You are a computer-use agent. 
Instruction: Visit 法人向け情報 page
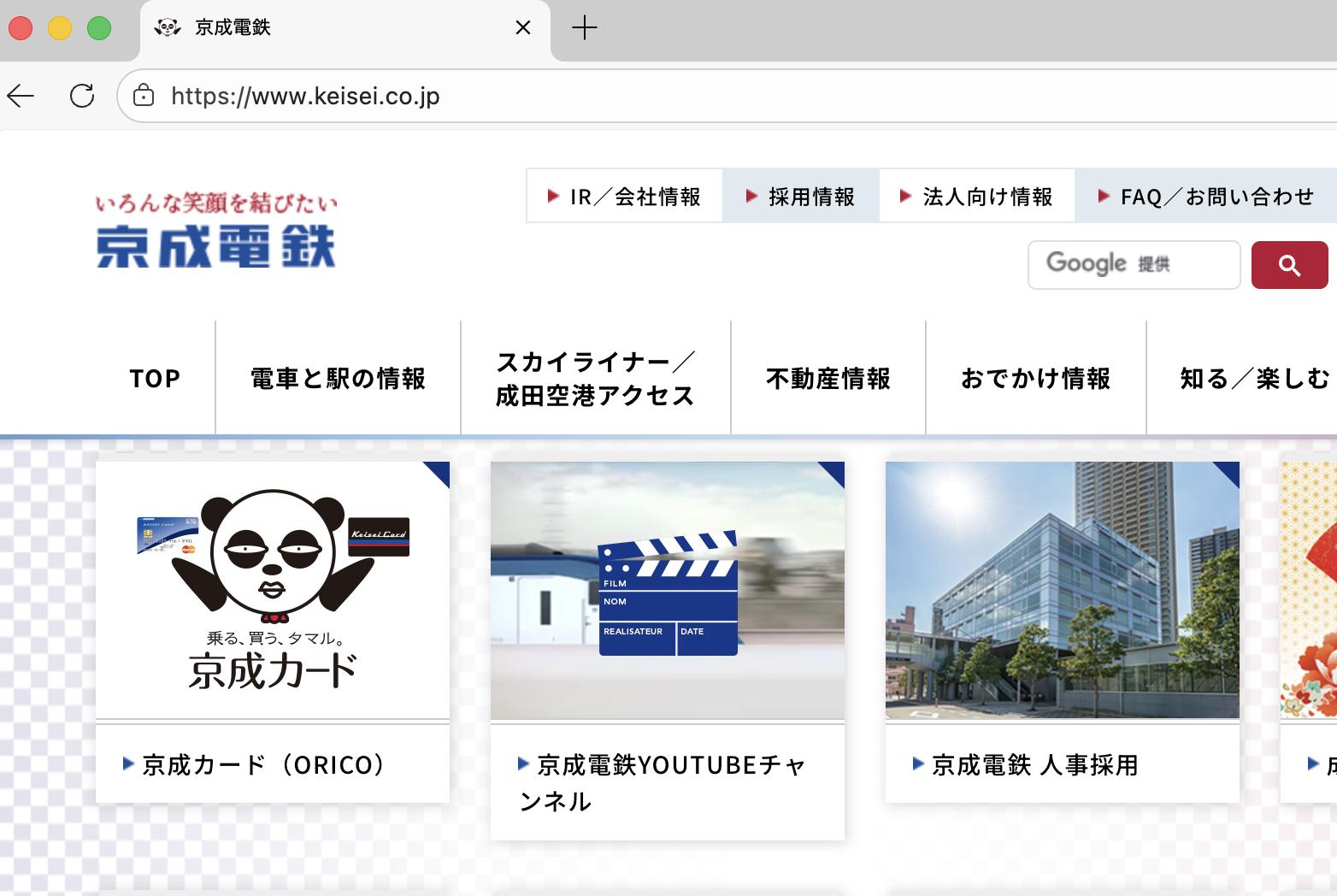[977, 197]
